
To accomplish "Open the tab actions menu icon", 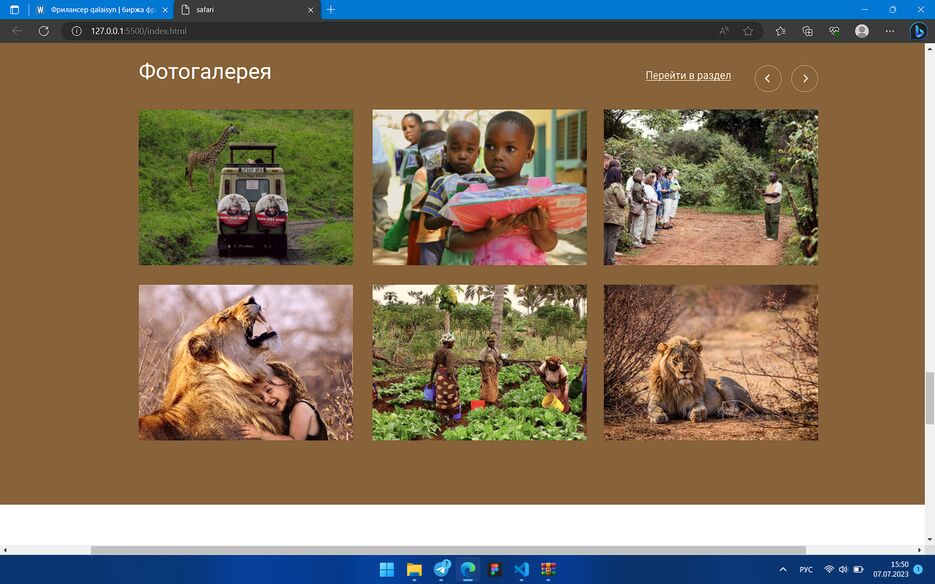I will pos(14,10).
